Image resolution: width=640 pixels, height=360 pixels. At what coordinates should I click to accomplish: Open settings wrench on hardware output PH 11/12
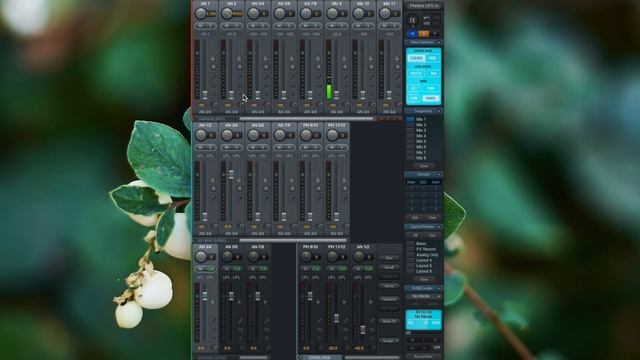pyautogui.click(x=345, y=321)
